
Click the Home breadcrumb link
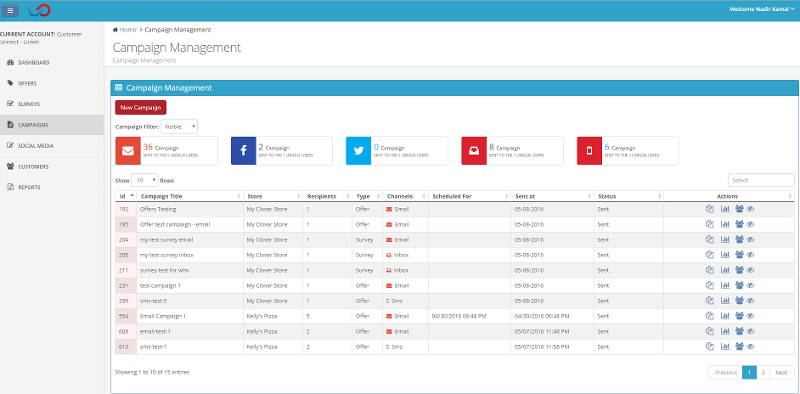click(128, 30)
